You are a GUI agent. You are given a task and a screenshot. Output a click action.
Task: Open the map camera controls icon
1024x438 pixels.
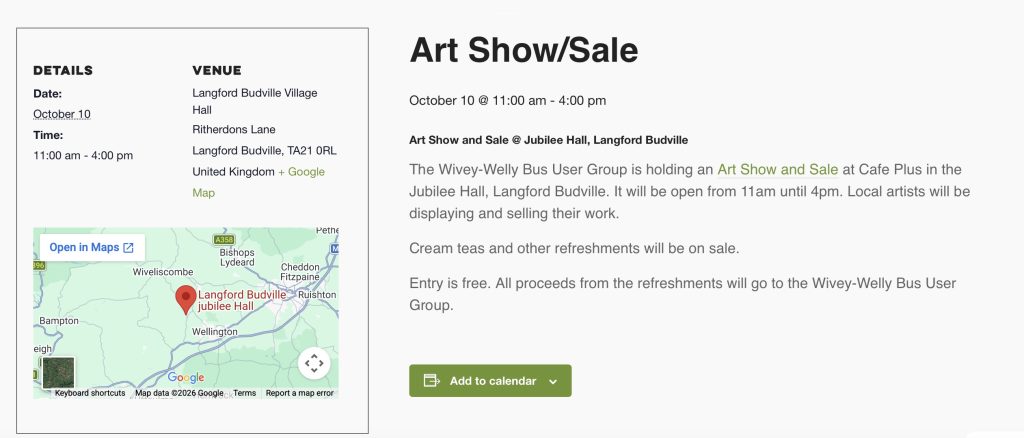click(x=314, y=363)
